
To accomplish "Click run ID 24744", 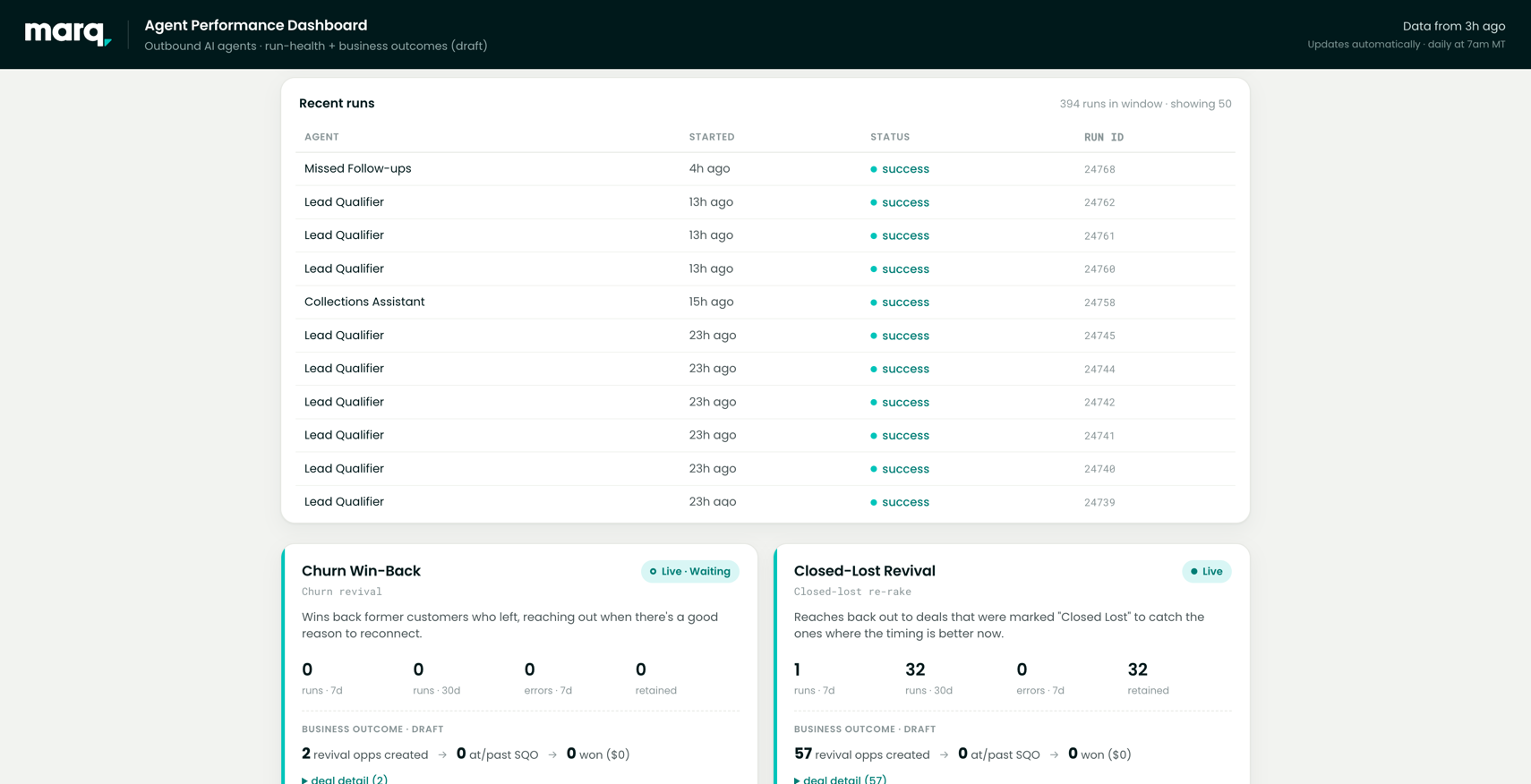I will 1099,369.
